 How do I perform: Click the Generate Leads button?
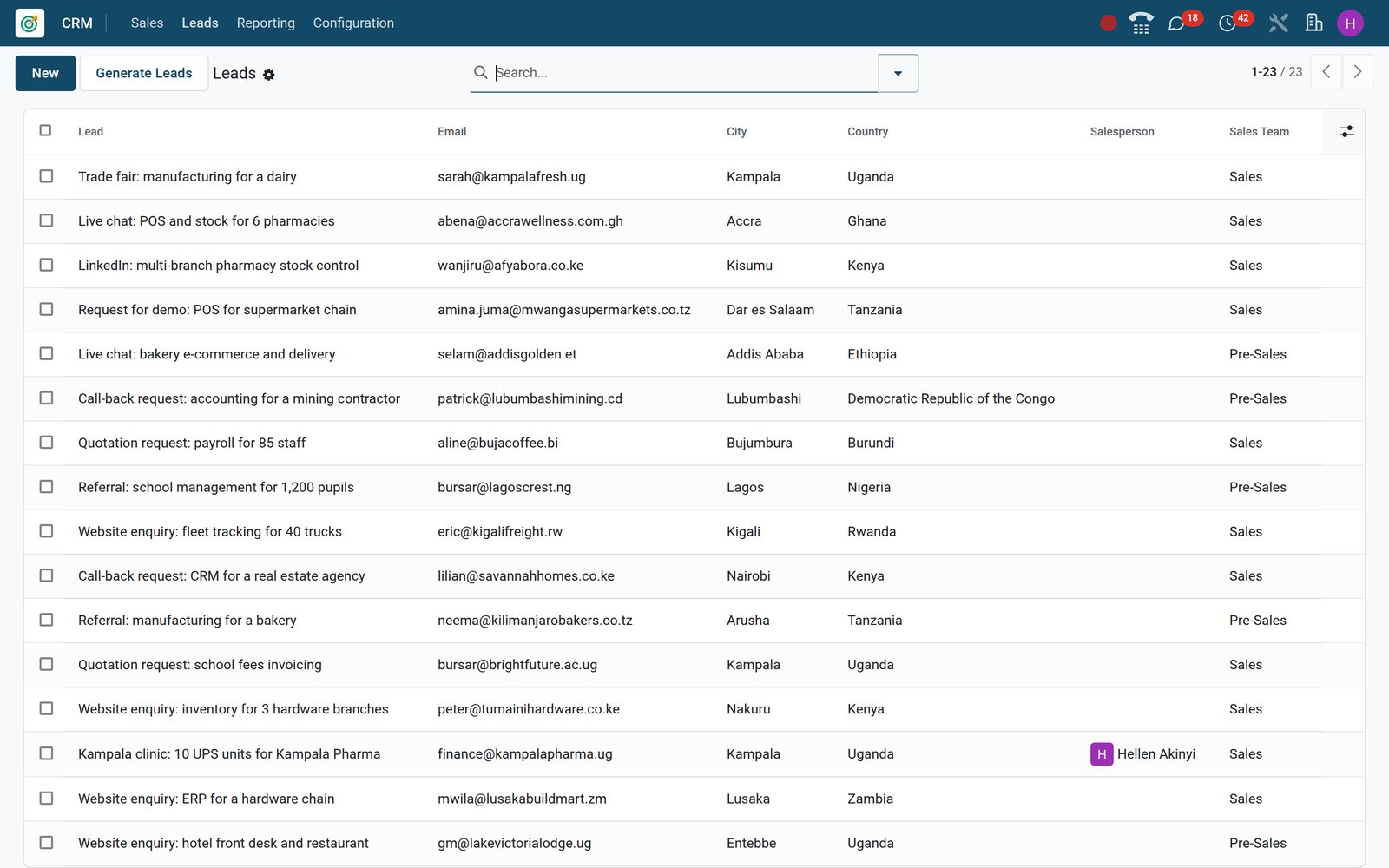[144, 73]
